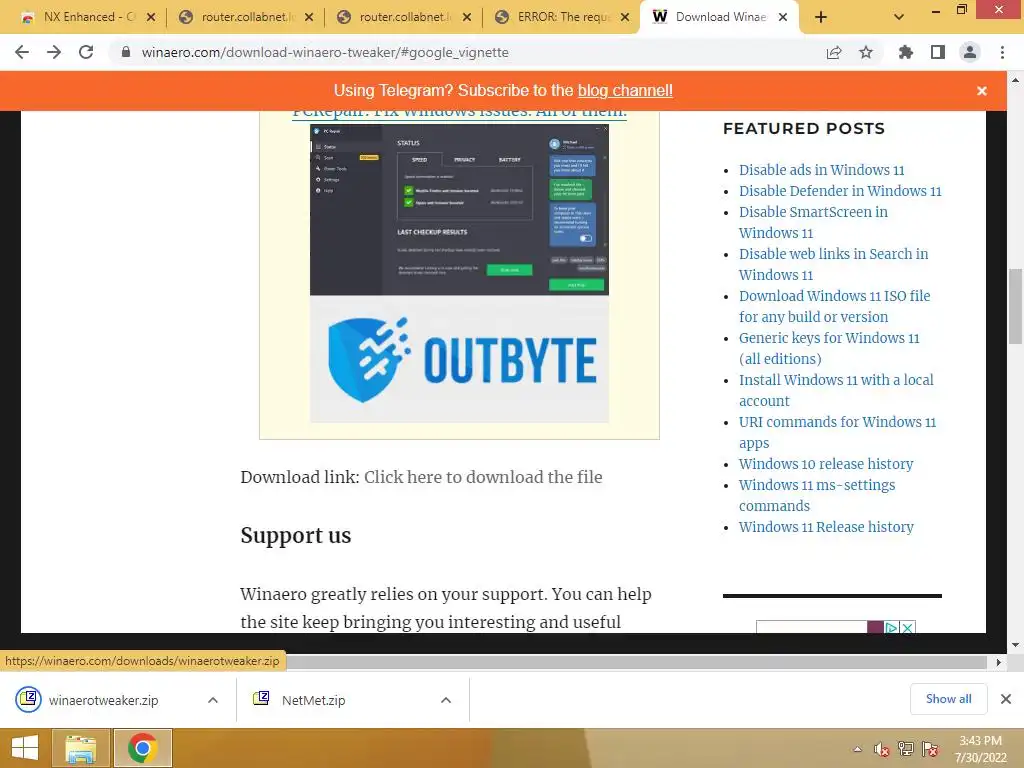1024x768 pixels.
Task: Click the network tray icon
Action: [906, 749]
